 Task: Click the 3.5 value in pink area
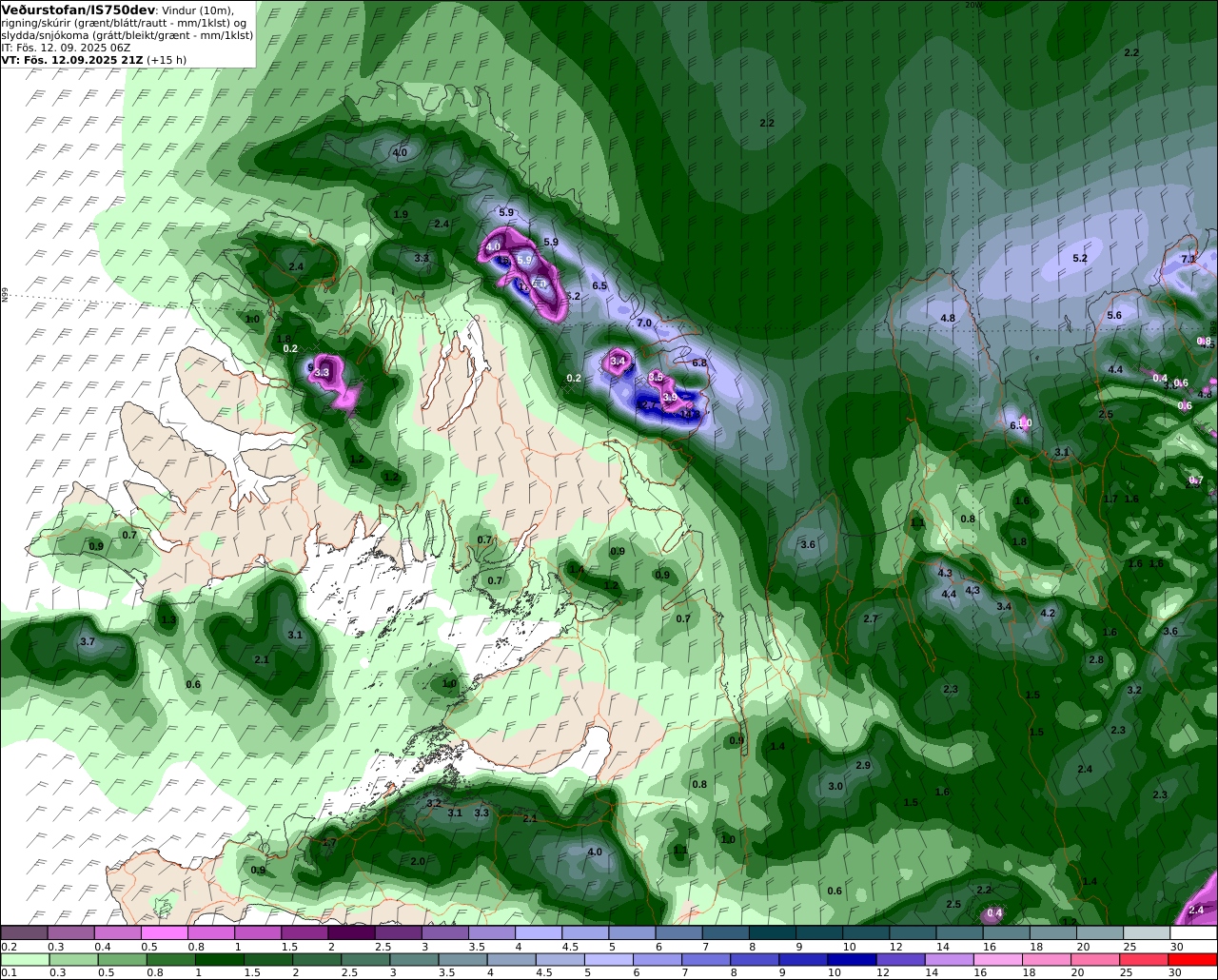coord(656,378)
